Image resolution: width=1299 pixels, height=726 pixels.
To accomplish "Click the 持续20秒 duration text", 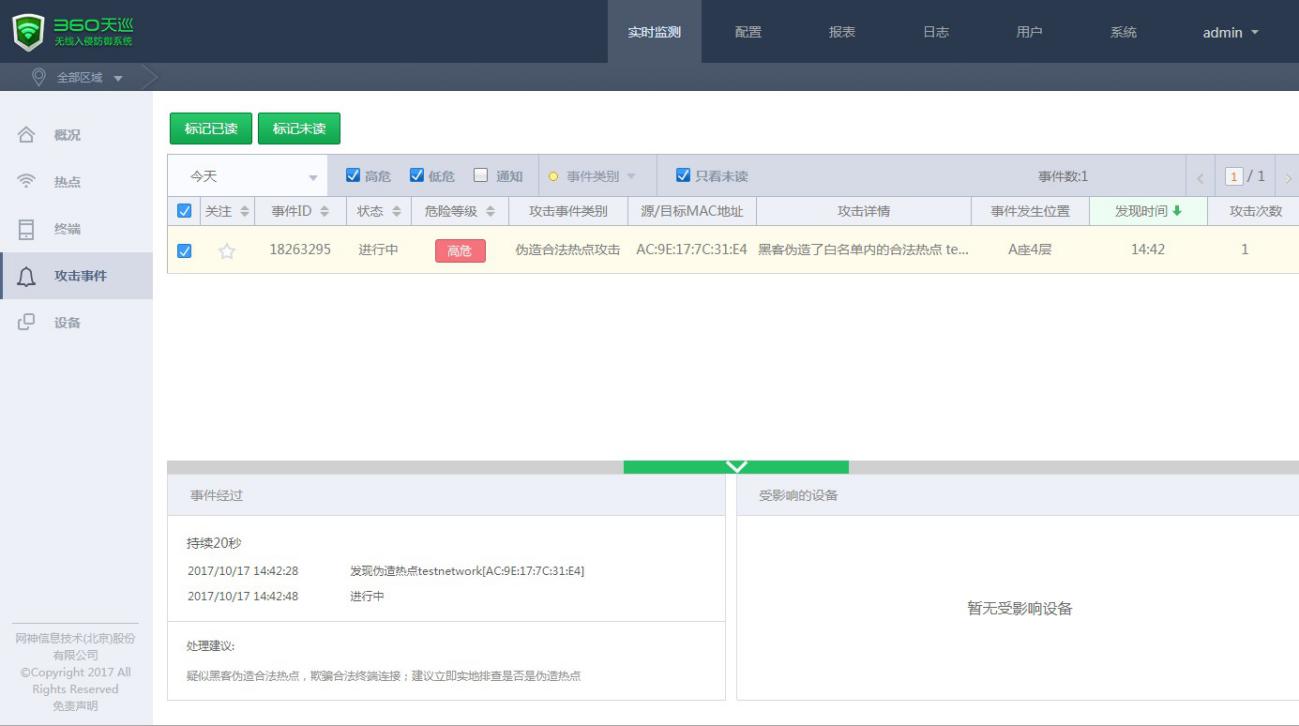I will pos(214,543).
